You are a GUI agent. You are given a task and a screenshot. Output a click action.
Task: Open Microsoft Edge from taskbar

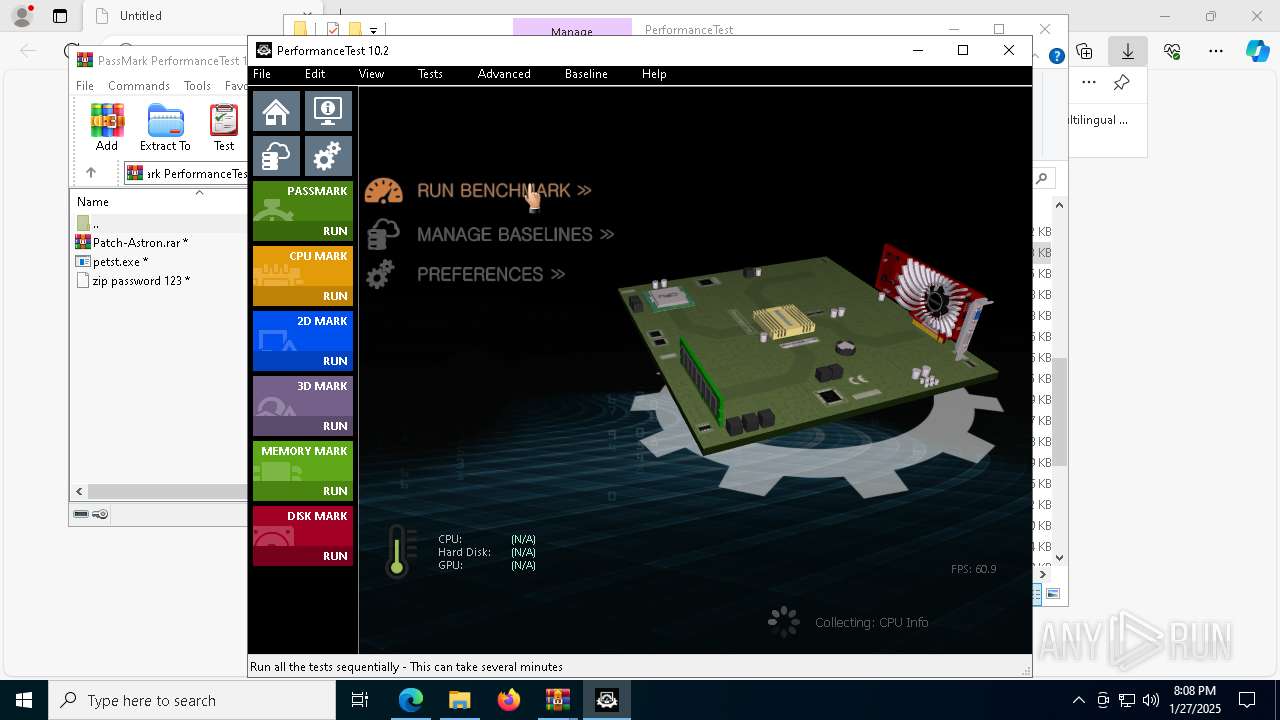tap(411, 700)
